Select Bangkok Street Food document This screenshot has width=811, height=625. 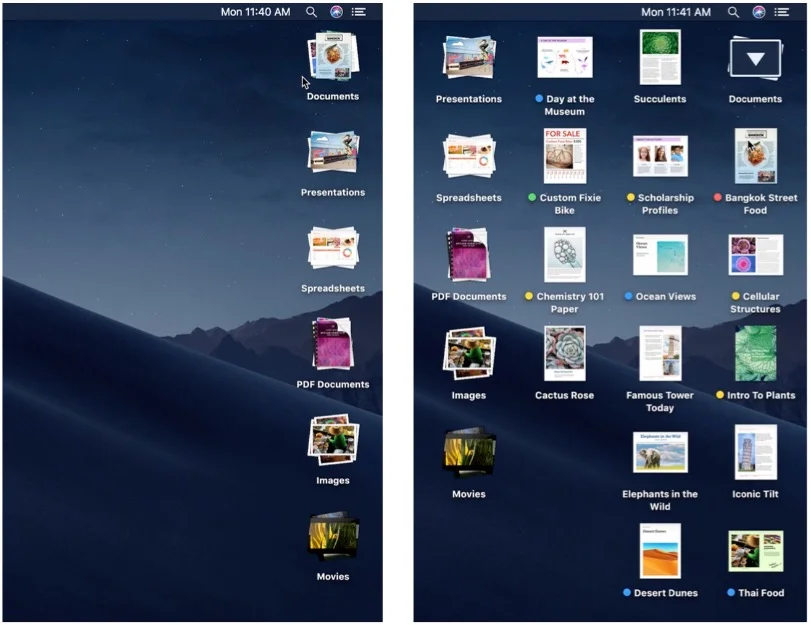[756, 156]
